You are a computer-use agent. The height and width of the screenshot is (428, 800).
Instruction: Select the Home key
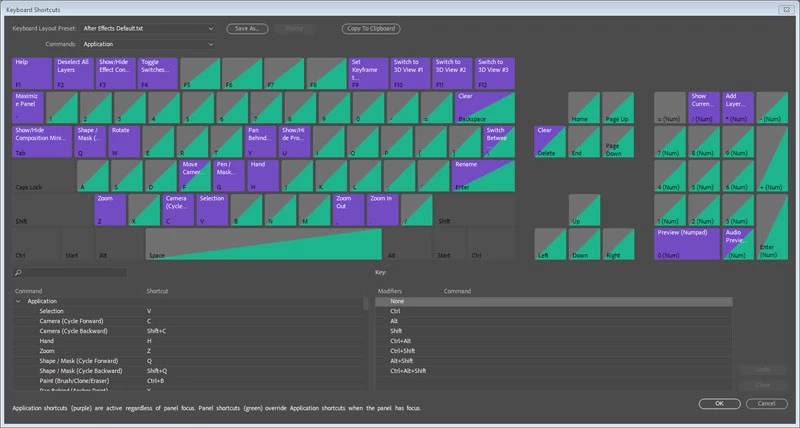point(584,108)
